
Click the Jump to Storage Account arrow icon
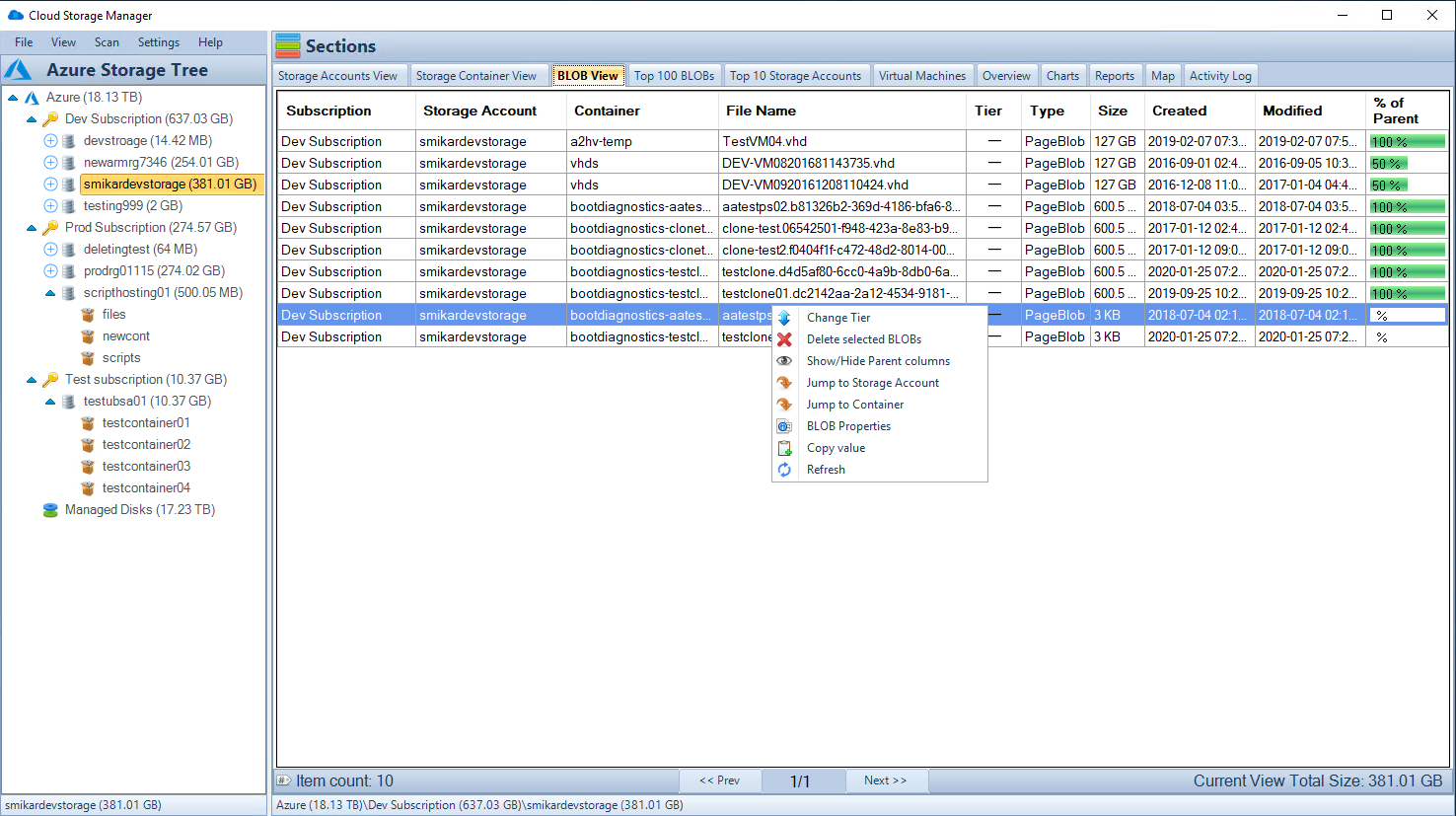coord(784,383)
